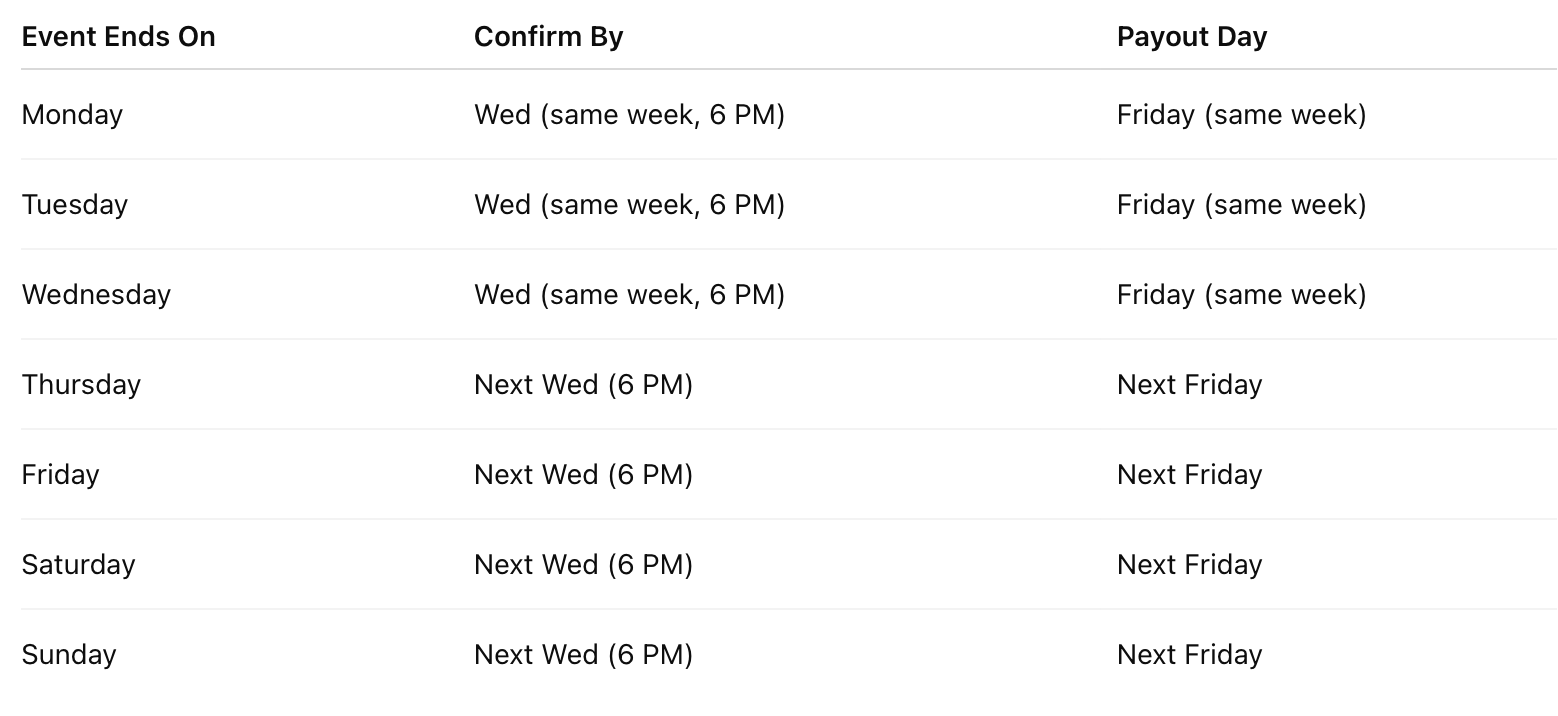This screenshot has height=716, width=1558.
Task: Click the "Payout Day" column header
Action: click(x=1191, y=37)
